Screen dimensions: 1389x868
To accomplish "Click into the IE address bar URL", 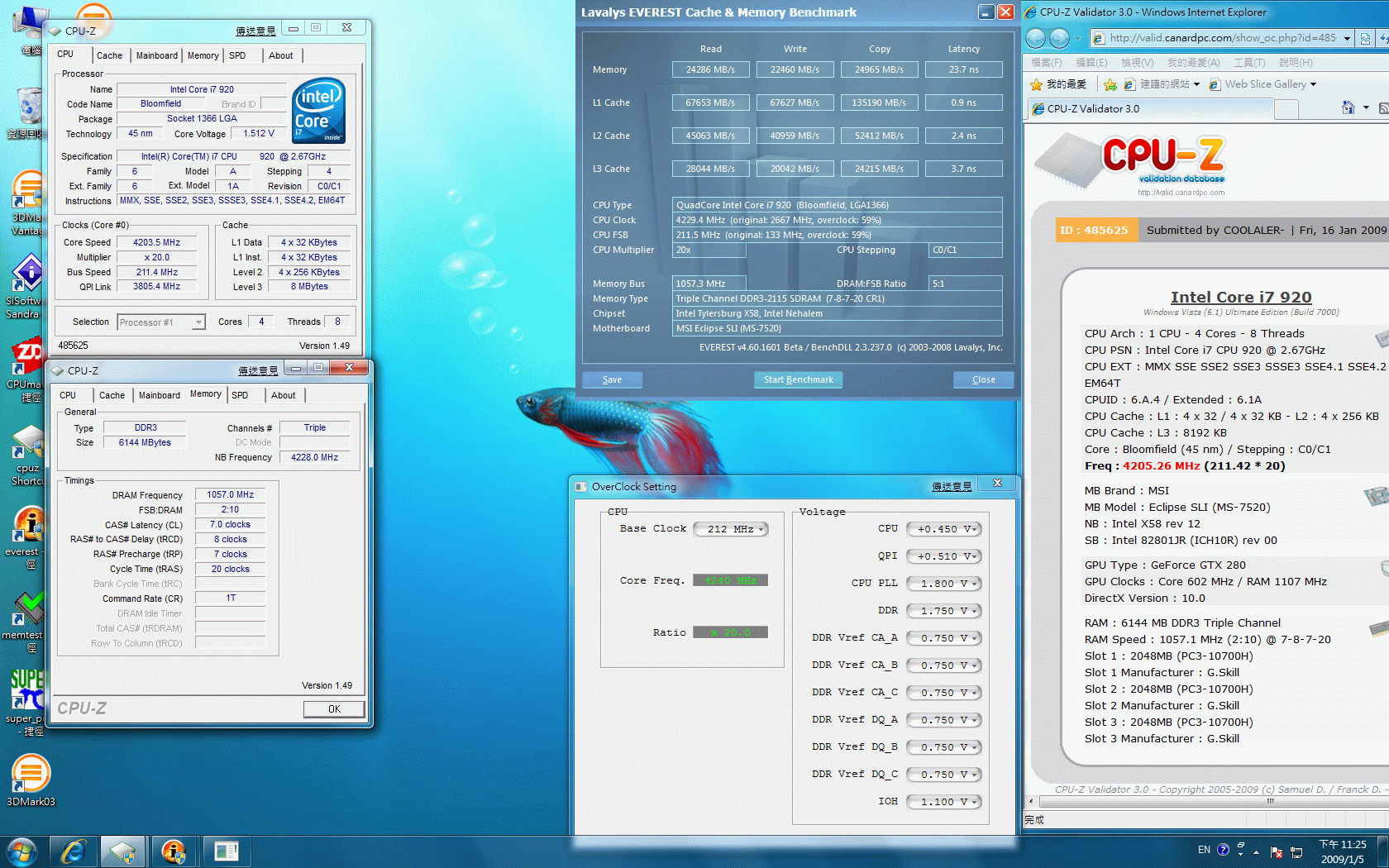I will click(x=1222, y=38).
